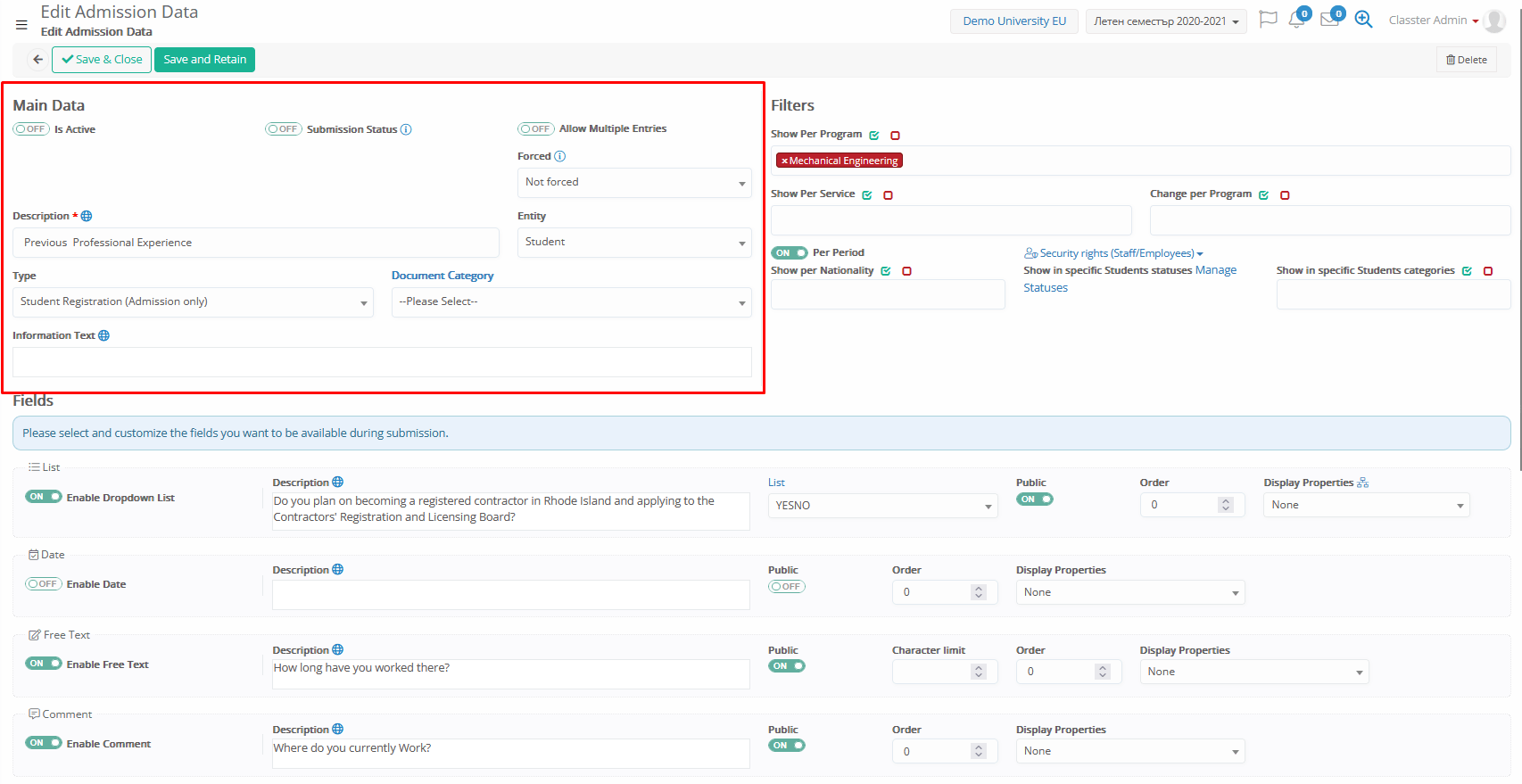The height and width of the screenshot is (784, 1522).
Task: Open the hamburger navigation menu
Action: point(21,25)
